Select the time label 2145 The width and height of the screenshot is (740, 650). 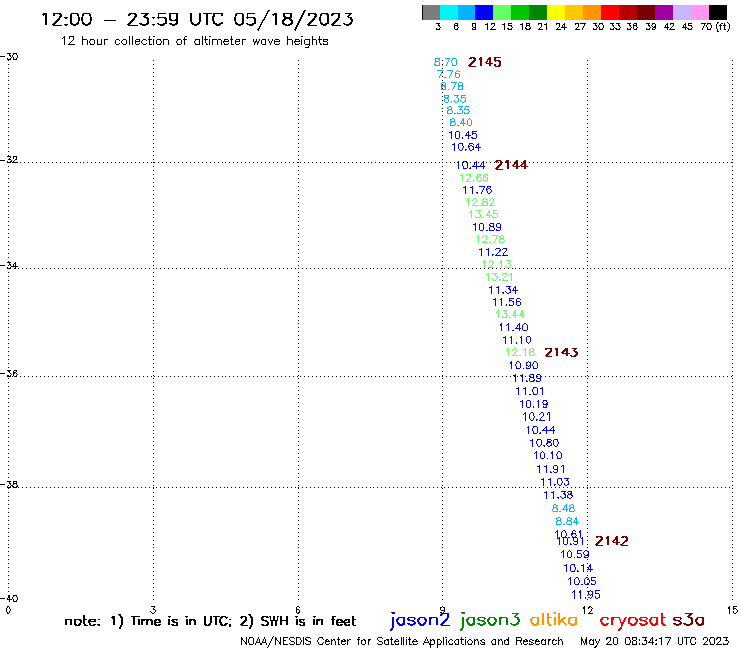pos(485,62)
